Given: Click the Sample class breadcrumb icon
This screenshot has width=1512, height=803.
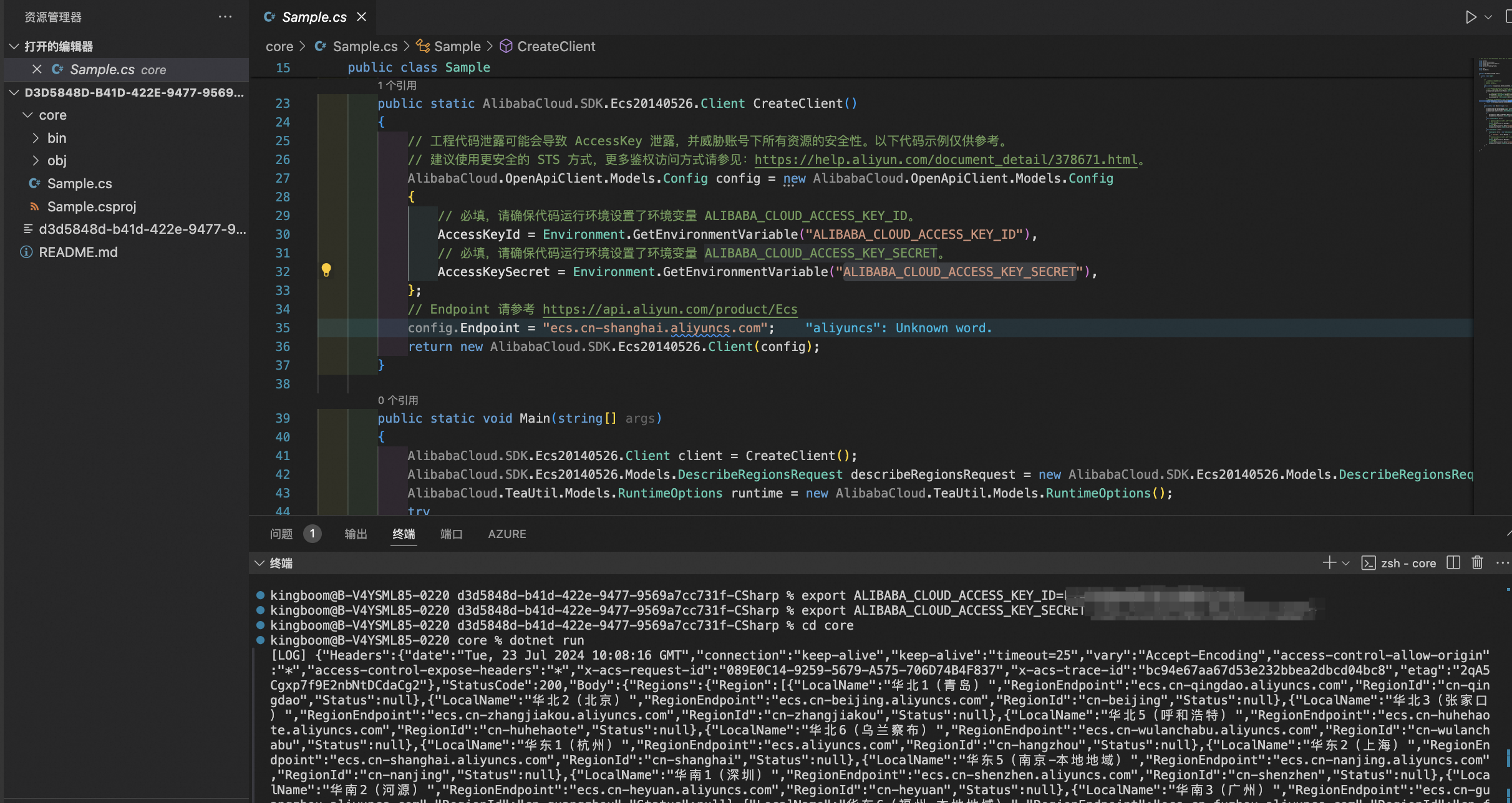Looking at the screenshot, I should point(423,46).
